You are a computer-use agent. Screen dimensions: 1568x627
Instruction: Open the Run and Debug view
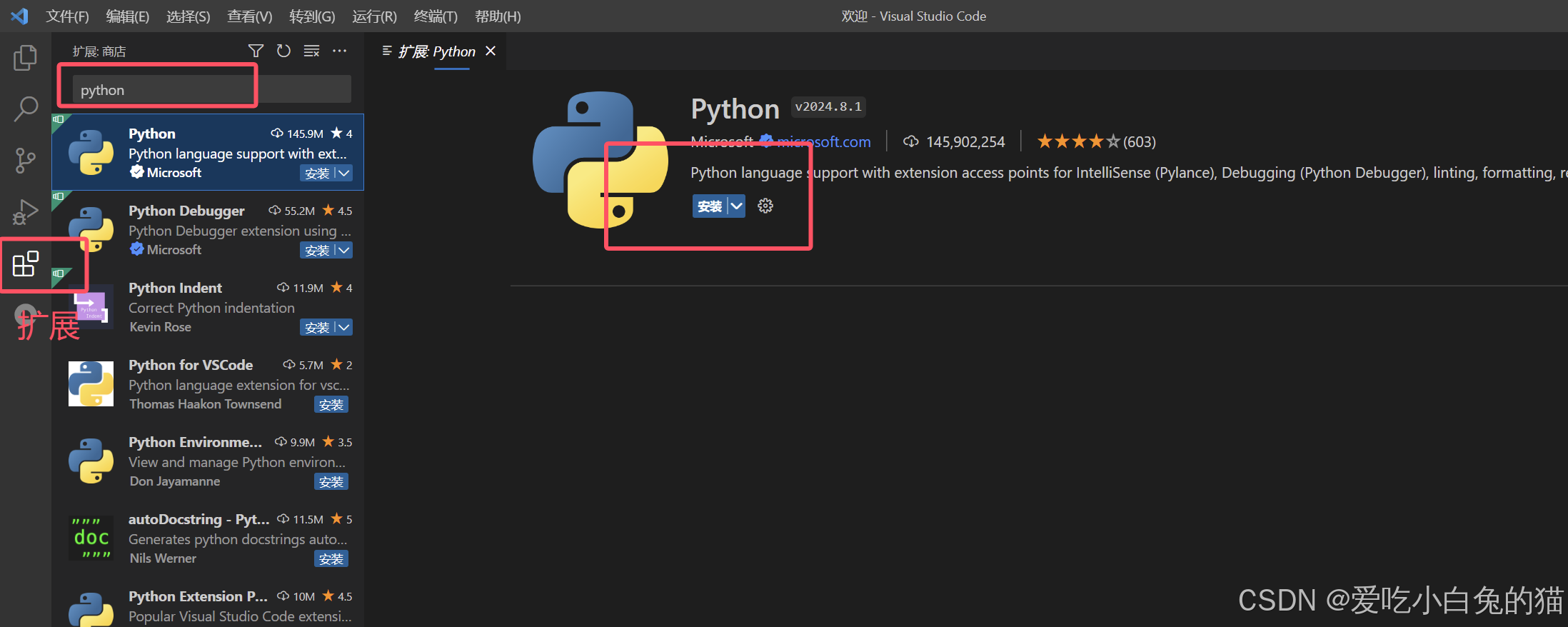click(x=26, y=212)
